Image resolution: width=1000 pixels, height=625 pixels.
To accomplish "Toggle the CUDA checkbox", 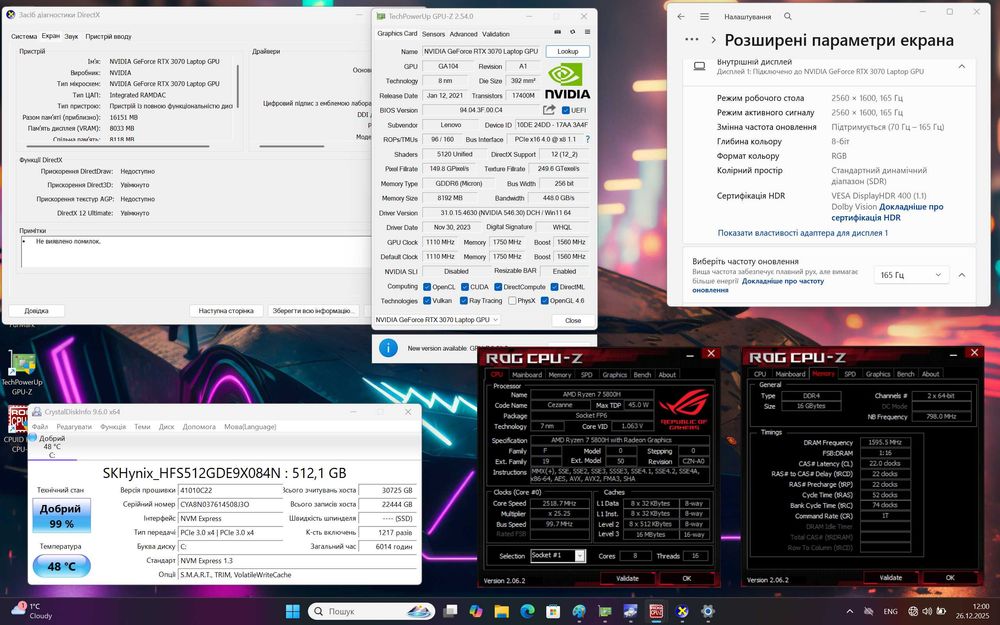I will (x=465, y=287).
